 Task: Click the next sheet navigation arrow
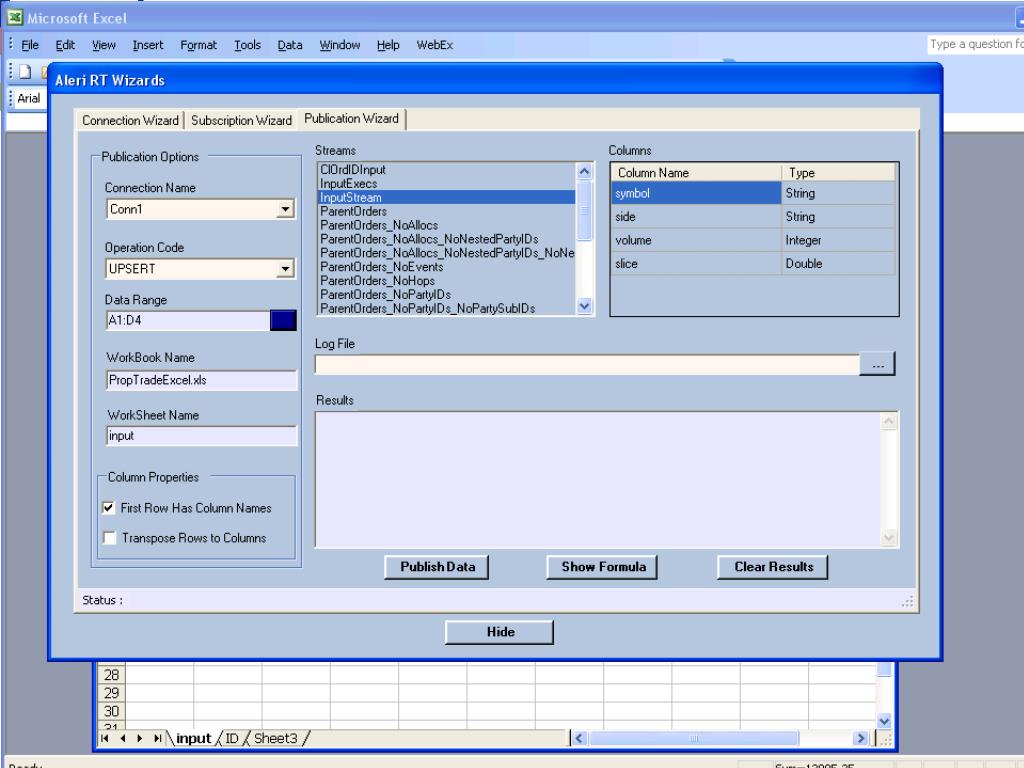tap(139, 738)
